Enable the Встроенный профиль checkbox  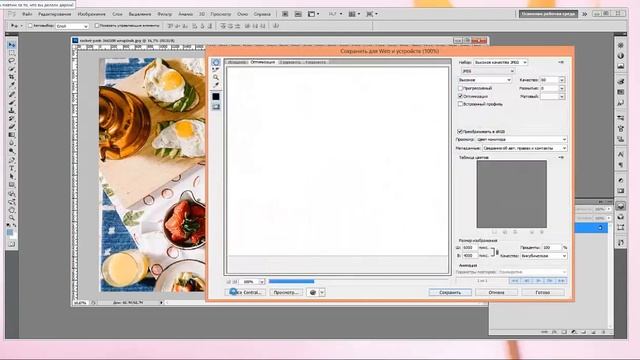click(x=460, y=104)
